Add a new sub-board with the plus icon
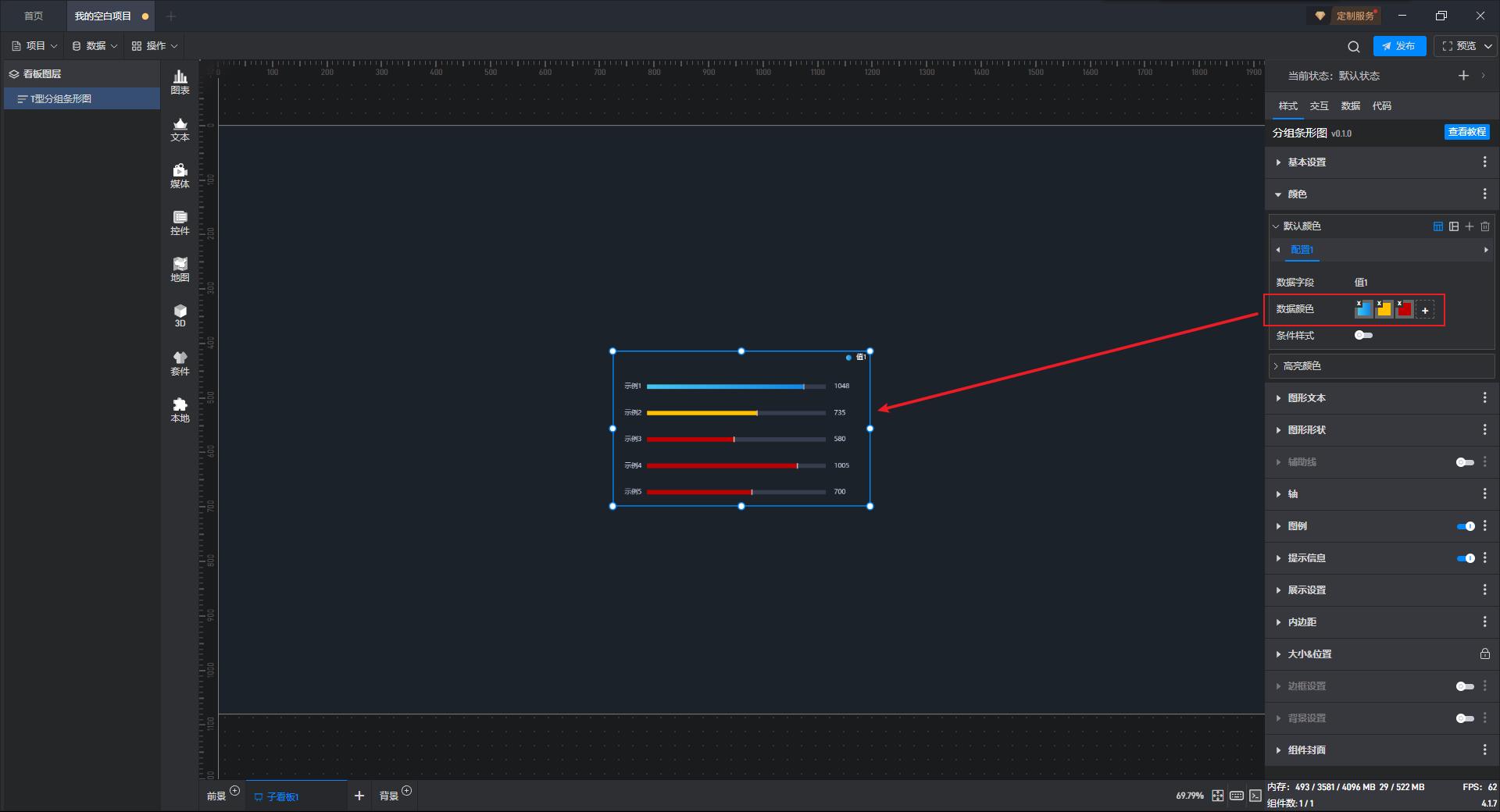The height and width of the screenshot is (812, 1500). [x=359, y=796]
